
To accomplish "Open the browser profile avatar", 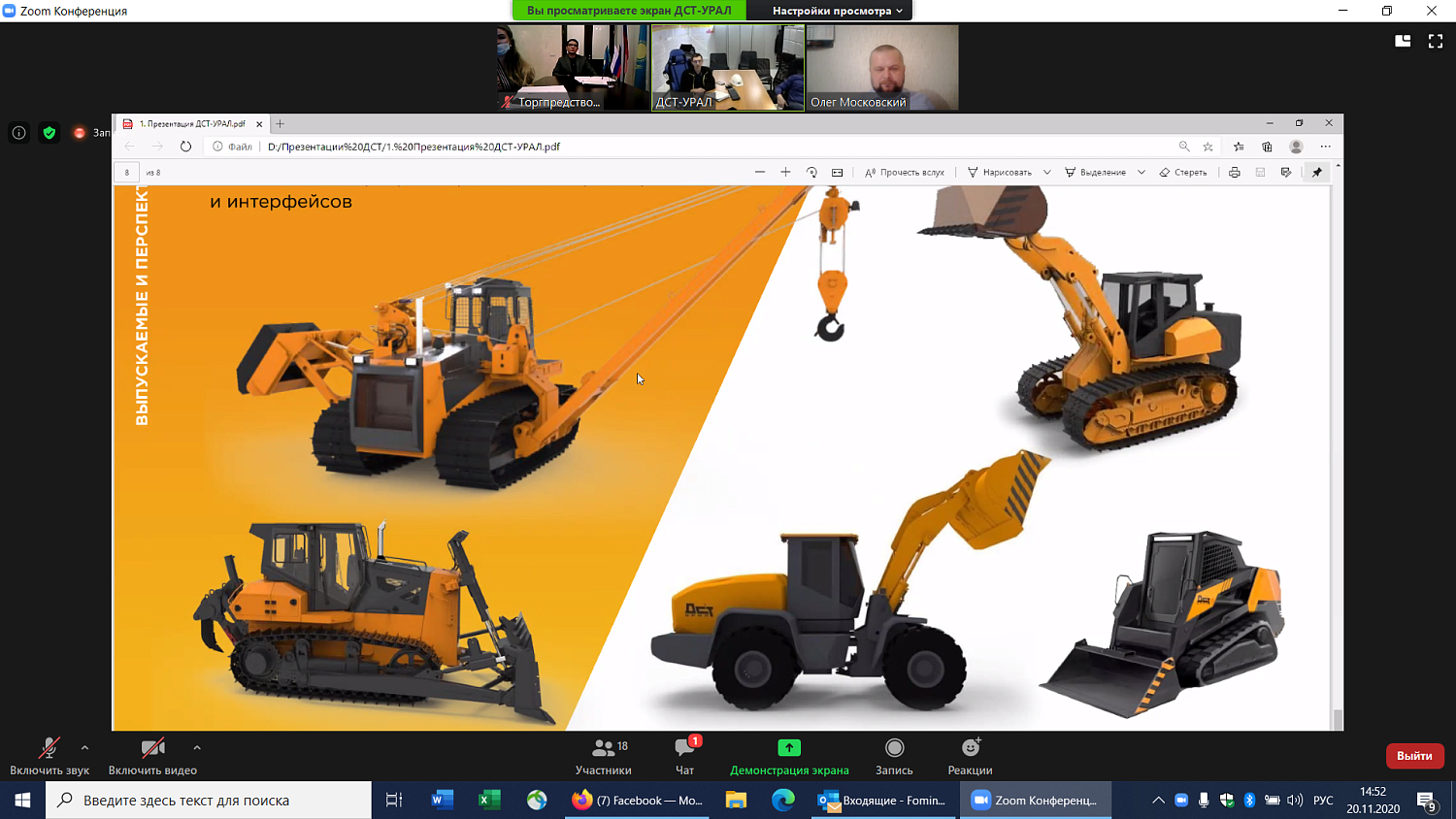I will (1296, 147).
